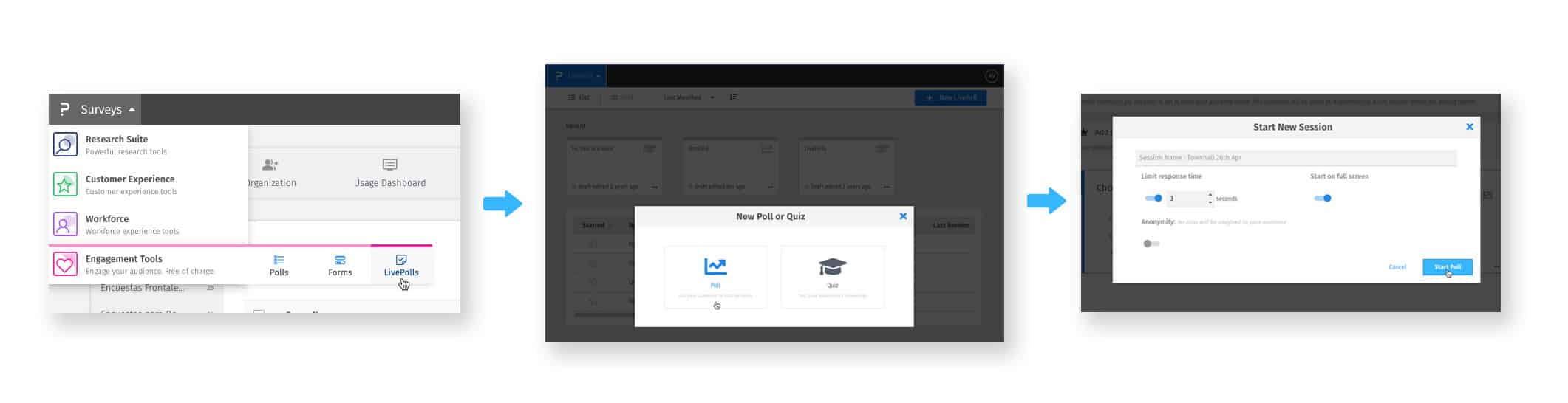Select the Workforce people icon
1568x403 pixels.
pos(65,224)
